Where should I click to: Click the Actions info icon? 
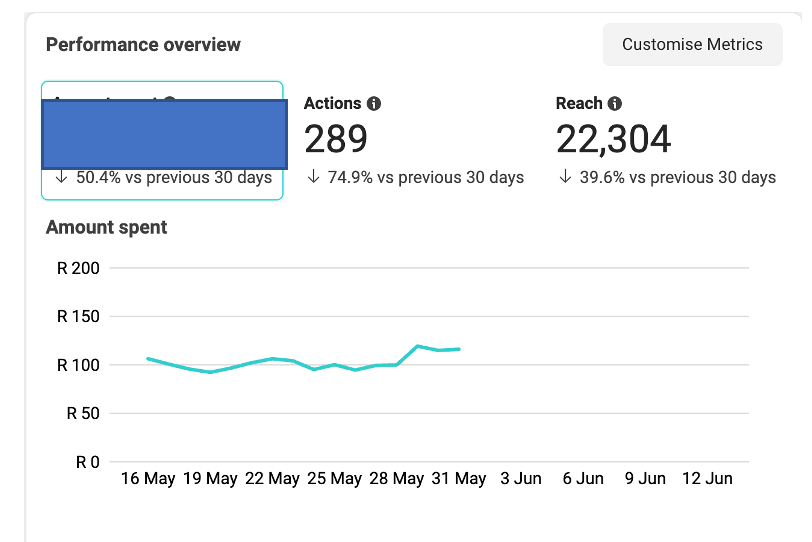374,104
